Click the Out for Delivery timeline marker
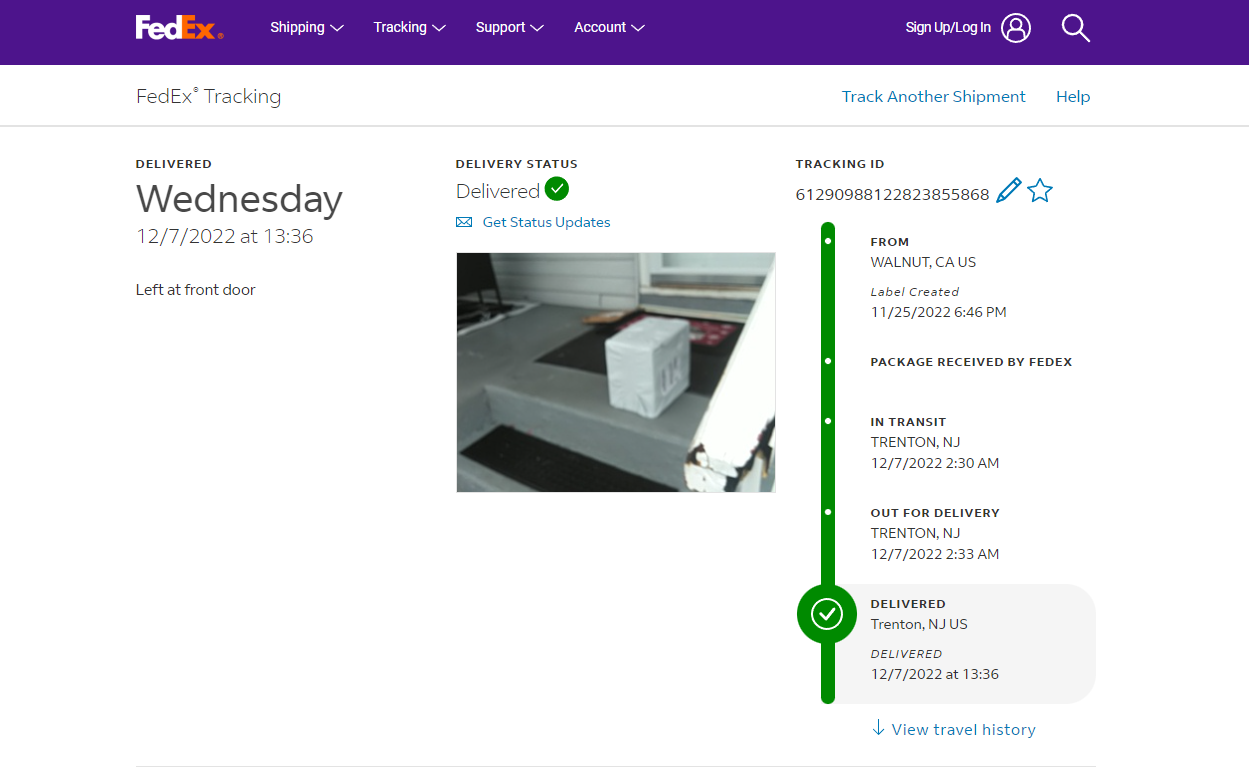Screen dimensions: 1249x773 (828, 512)
